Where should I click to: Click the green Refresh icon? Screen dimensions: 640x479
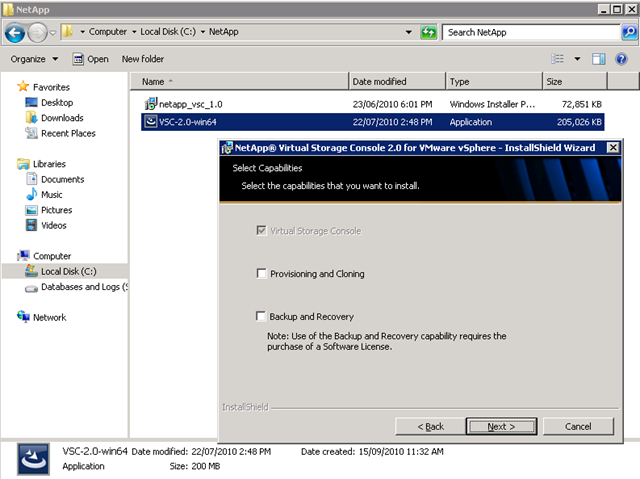point(429,32)
